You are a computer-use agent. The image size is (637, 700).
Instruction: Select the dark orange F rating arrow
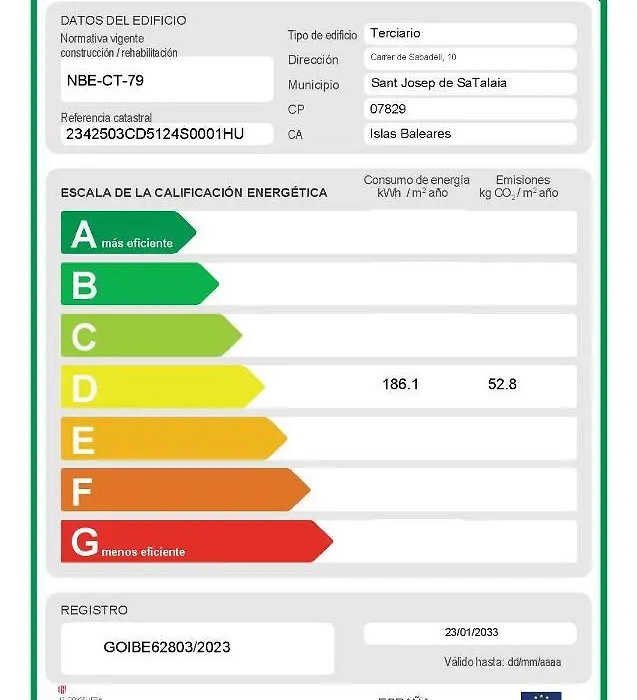[x=186, y=490]
